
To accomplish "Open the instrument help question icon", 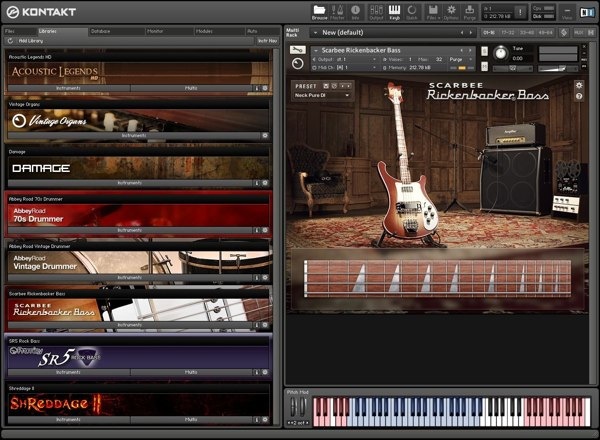I will tap(579, 96).
